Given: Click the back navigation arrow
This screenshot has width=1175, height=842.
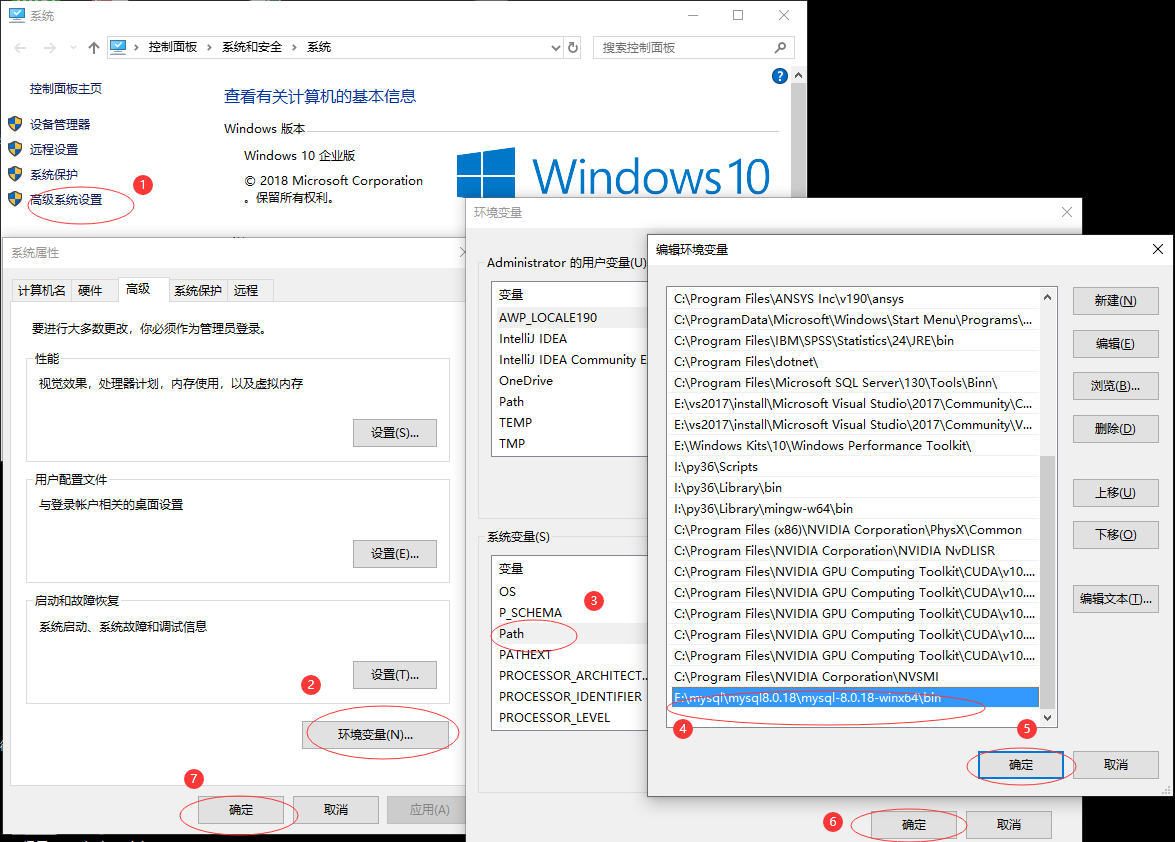Looking at the screenshot, I should point(20,46).
